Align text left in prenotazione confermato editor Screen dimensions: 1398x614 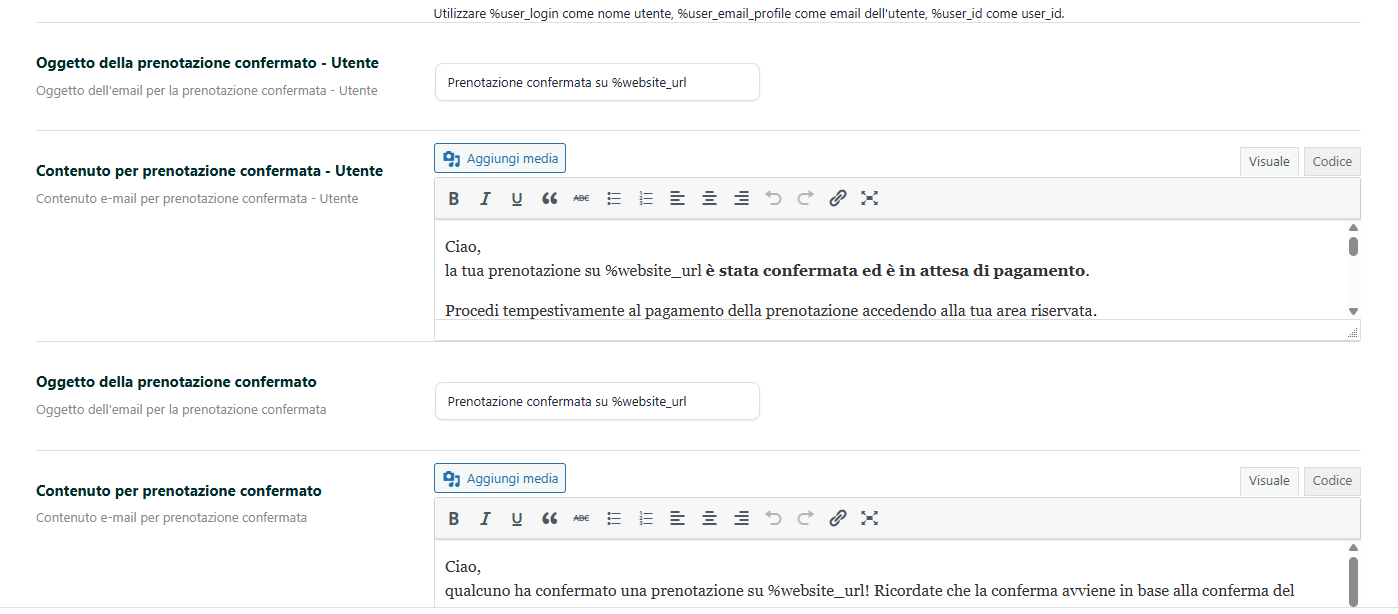point(678,518)
